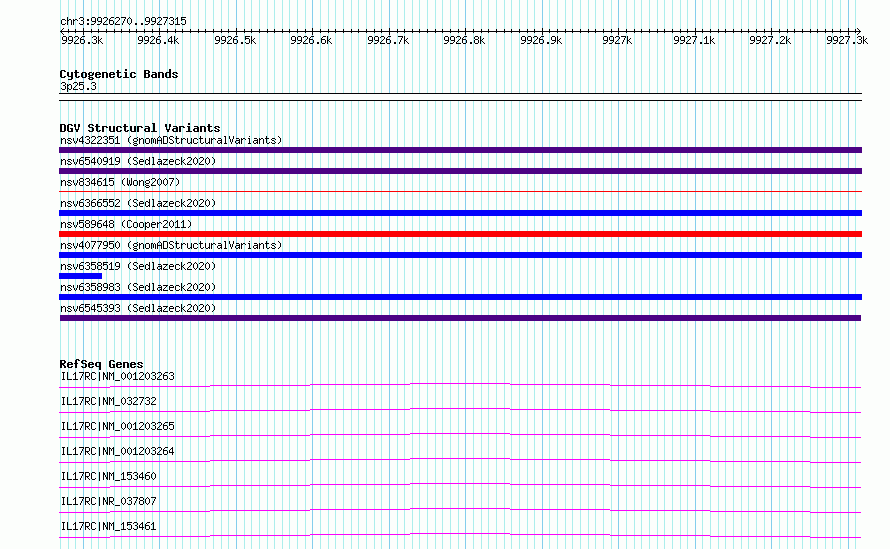Open IL17RC|NM_153460 transcript label

(x=108, y=476)
